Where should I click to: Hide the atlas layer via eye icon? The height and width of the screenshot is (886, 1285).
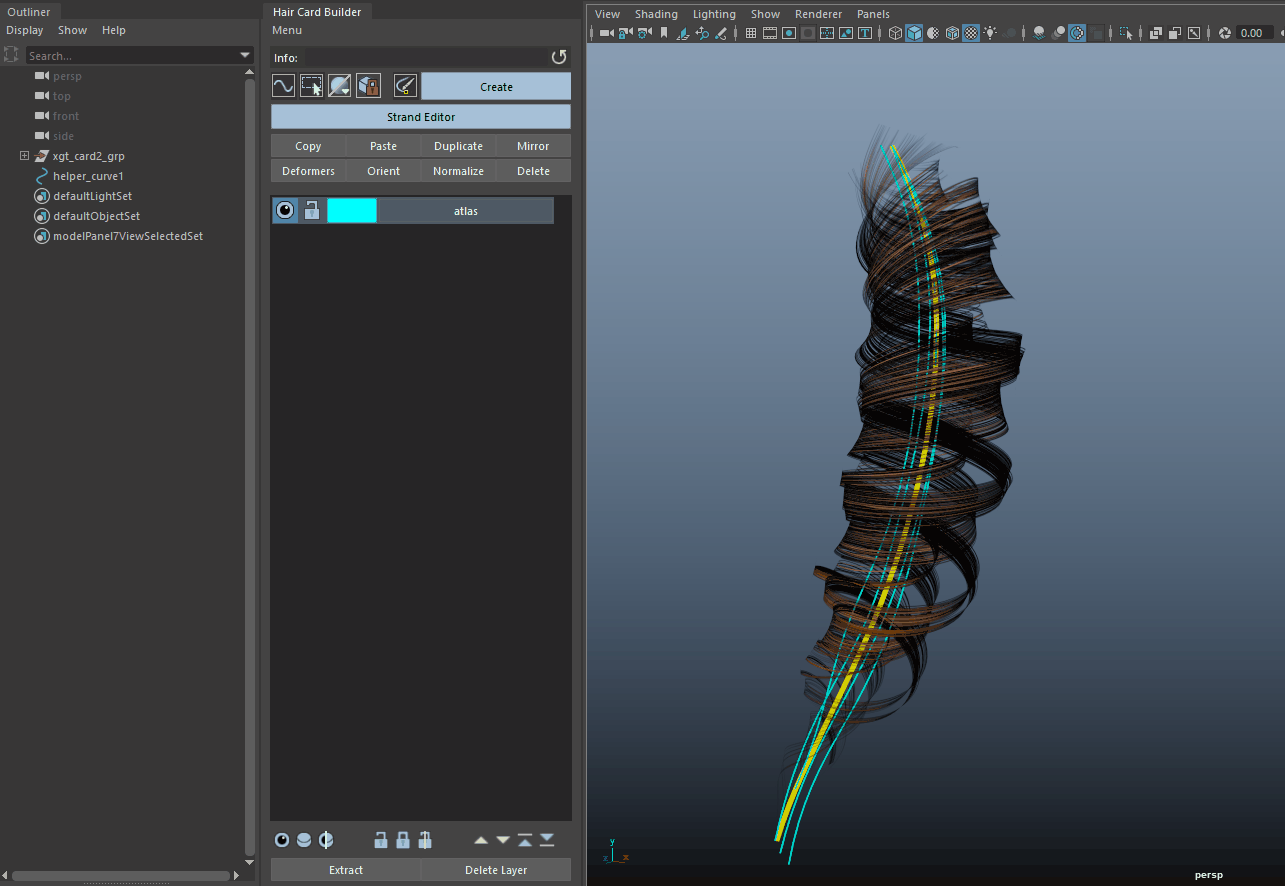[x=285, y=210]
